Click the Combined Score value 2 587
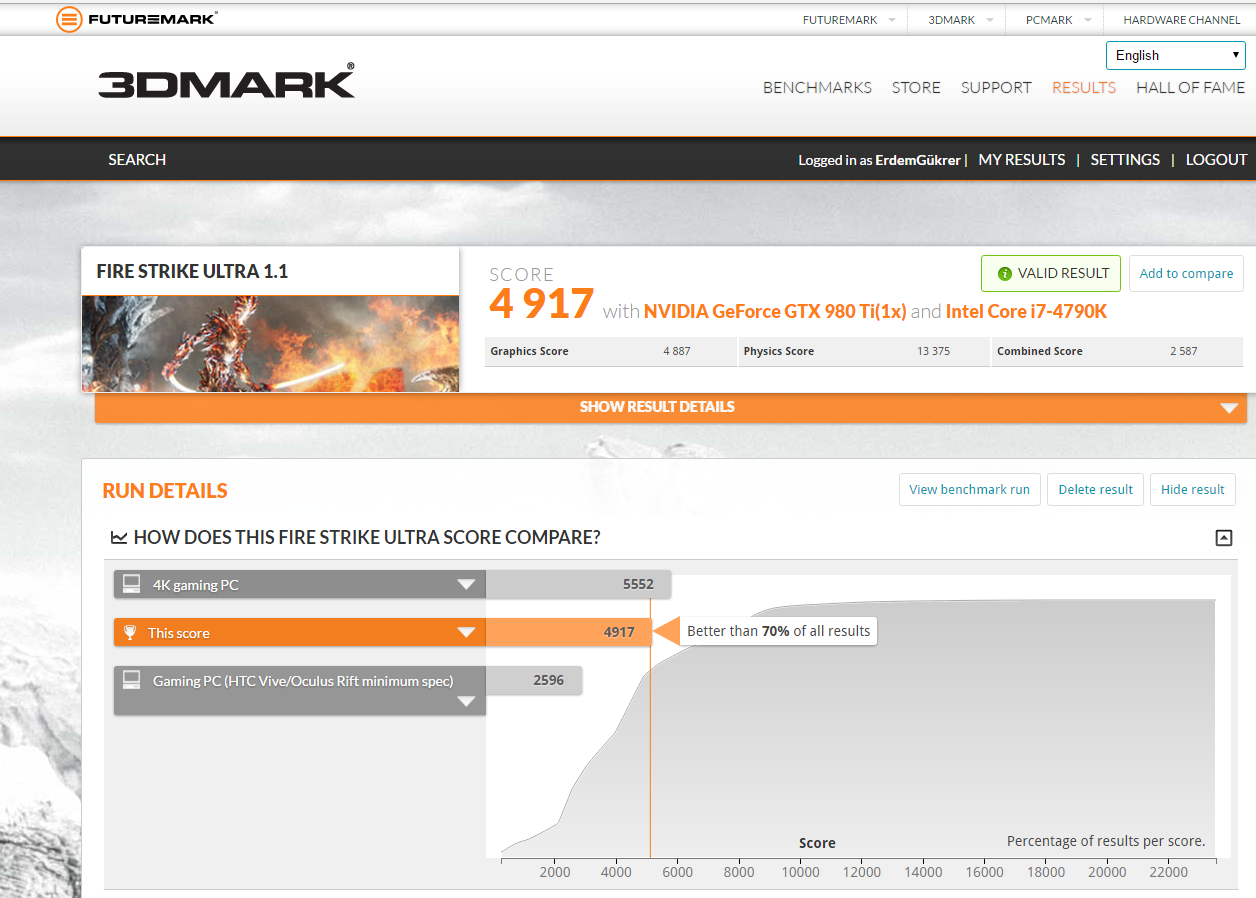1256x898 pixels. pos(1183,351)
